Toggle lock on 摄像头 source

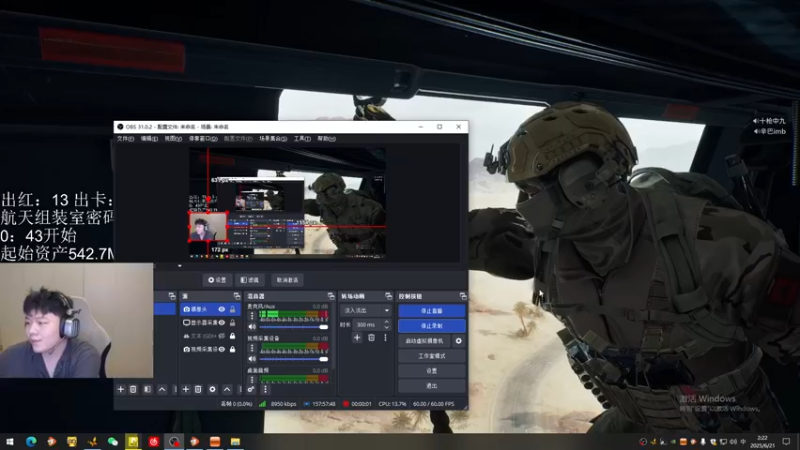coord(233,309)
